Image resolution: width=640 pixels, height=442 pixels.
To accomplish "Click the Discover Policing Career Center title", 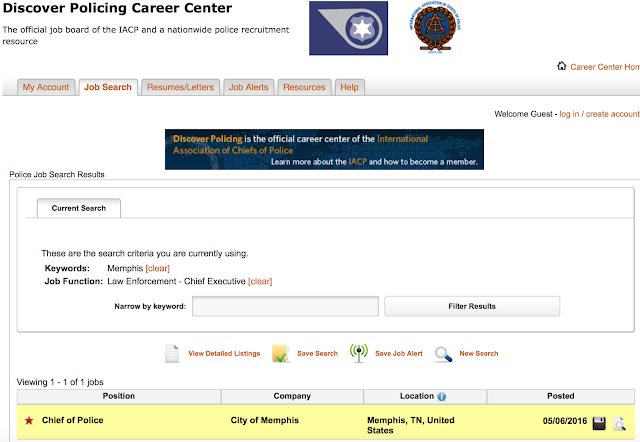I will point(117,8).
